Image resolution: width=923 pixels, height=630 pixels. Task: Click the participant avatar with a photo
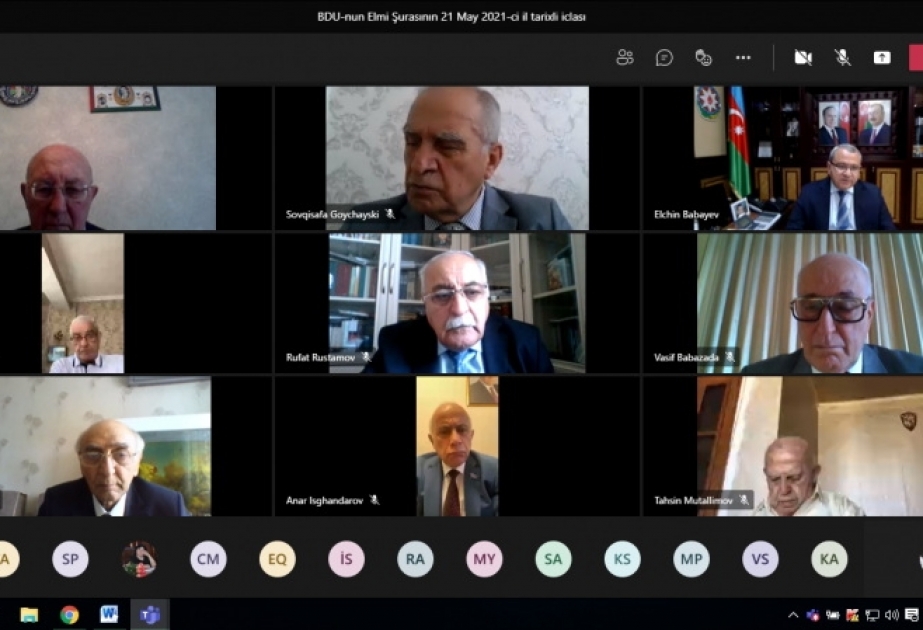pyautogui.click(x=139, y=559)
